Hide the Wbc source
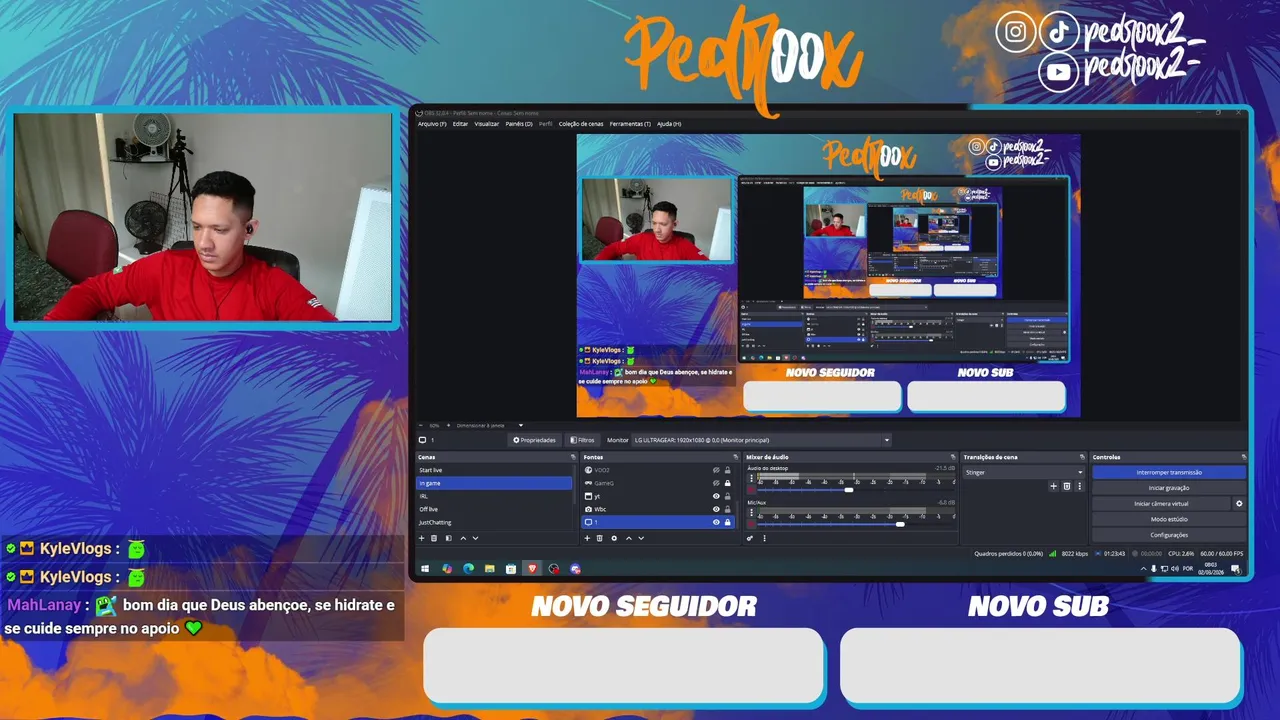 click(716, 509)
